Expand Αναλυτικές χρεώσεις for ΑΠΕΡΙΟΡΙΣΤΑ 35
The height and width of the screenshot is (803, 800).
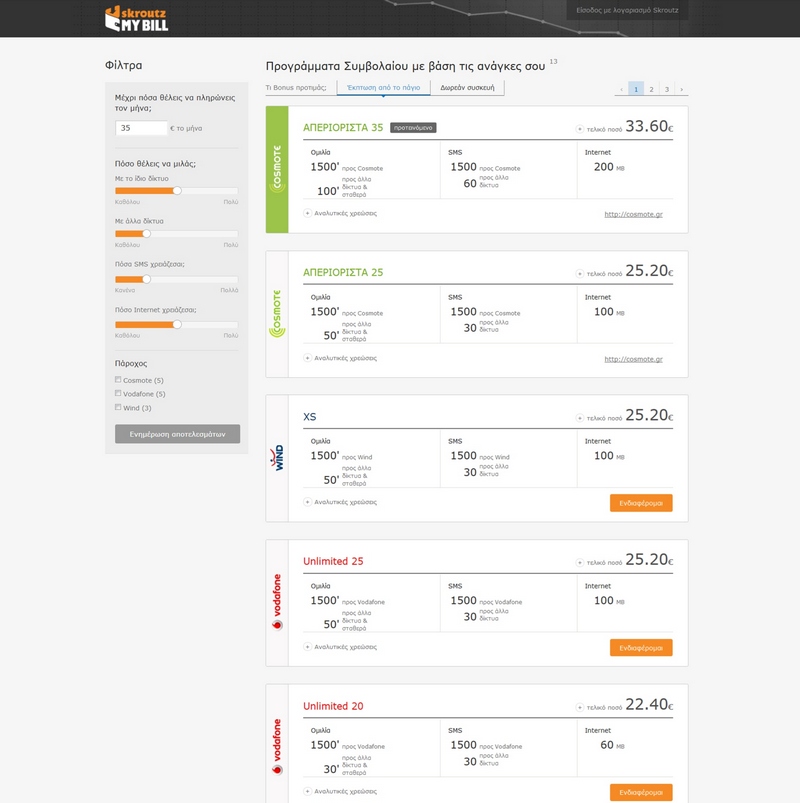(341, 213)
